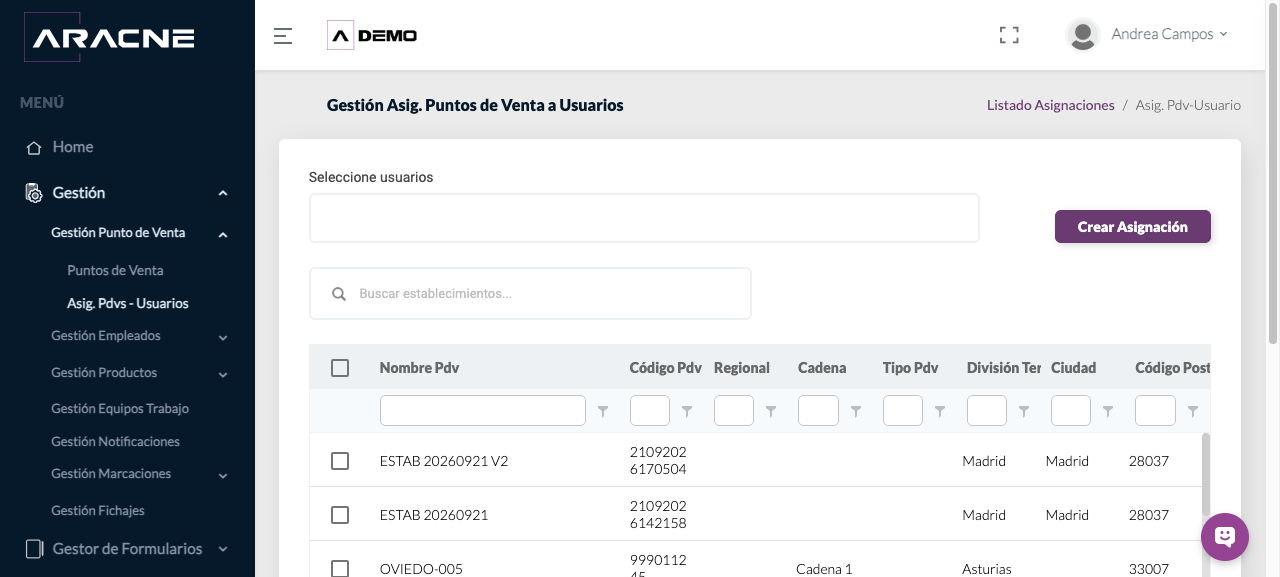Tick the select-all checkbox in table header
1280x577 pixels.
point(340,368)
